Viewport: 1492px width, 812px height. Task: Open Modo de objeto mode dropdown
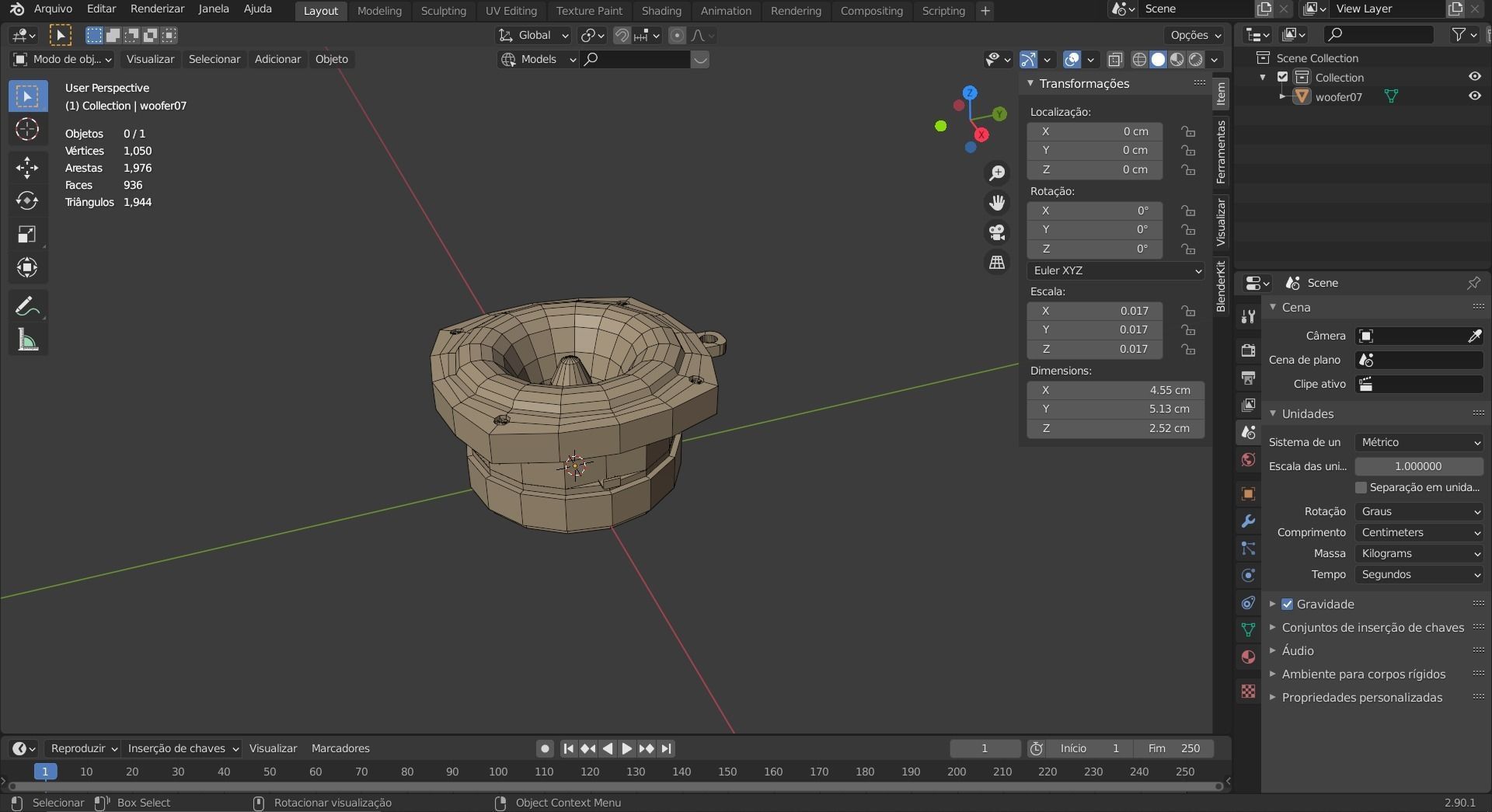(x=62, y=59)
